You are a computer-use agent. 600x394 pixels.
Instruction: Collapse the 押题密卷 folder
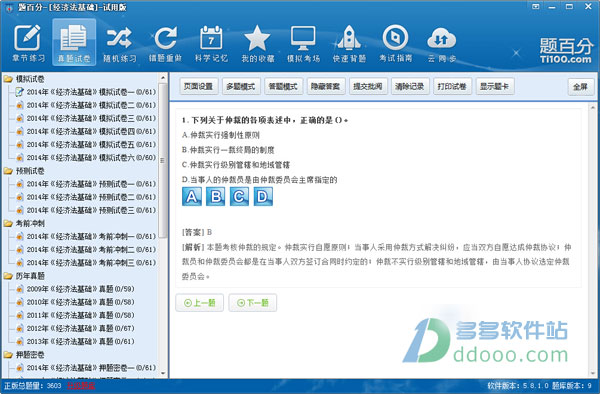pyautogui.click(x=8, y=355)
